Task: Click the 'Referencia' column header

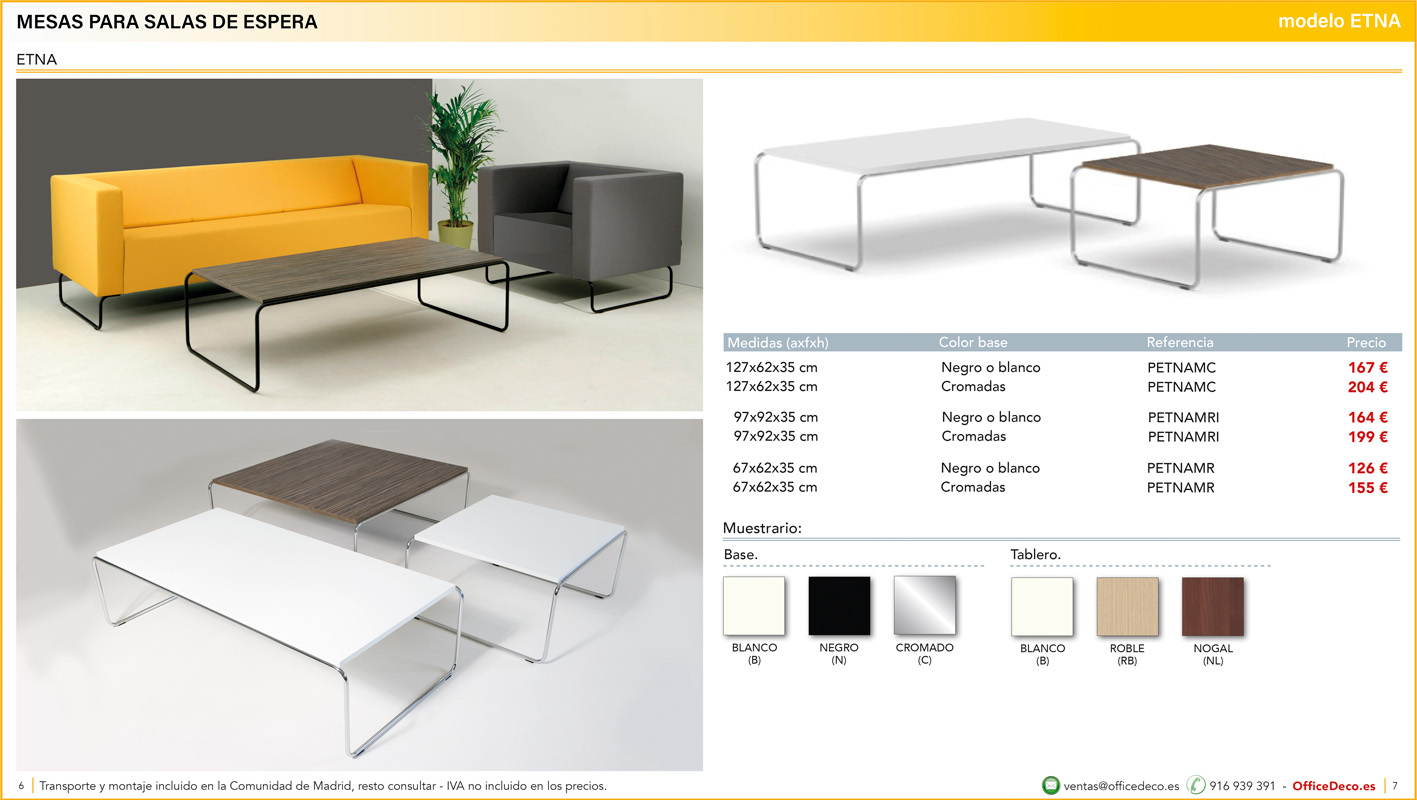Action: [x=1180, y=342]
